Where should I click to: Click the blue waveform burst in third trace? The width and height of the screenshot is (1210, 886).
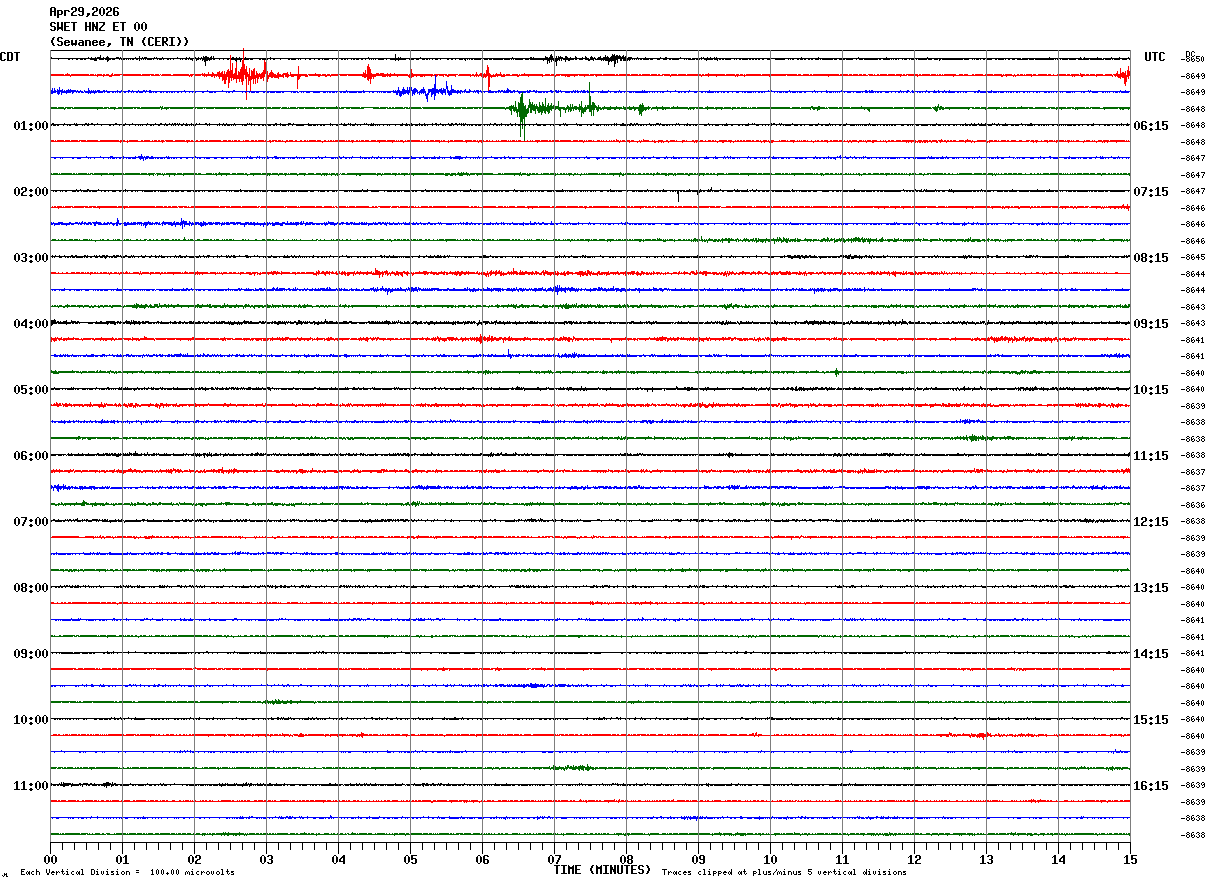pyautogui.click(x=425, y=91)
